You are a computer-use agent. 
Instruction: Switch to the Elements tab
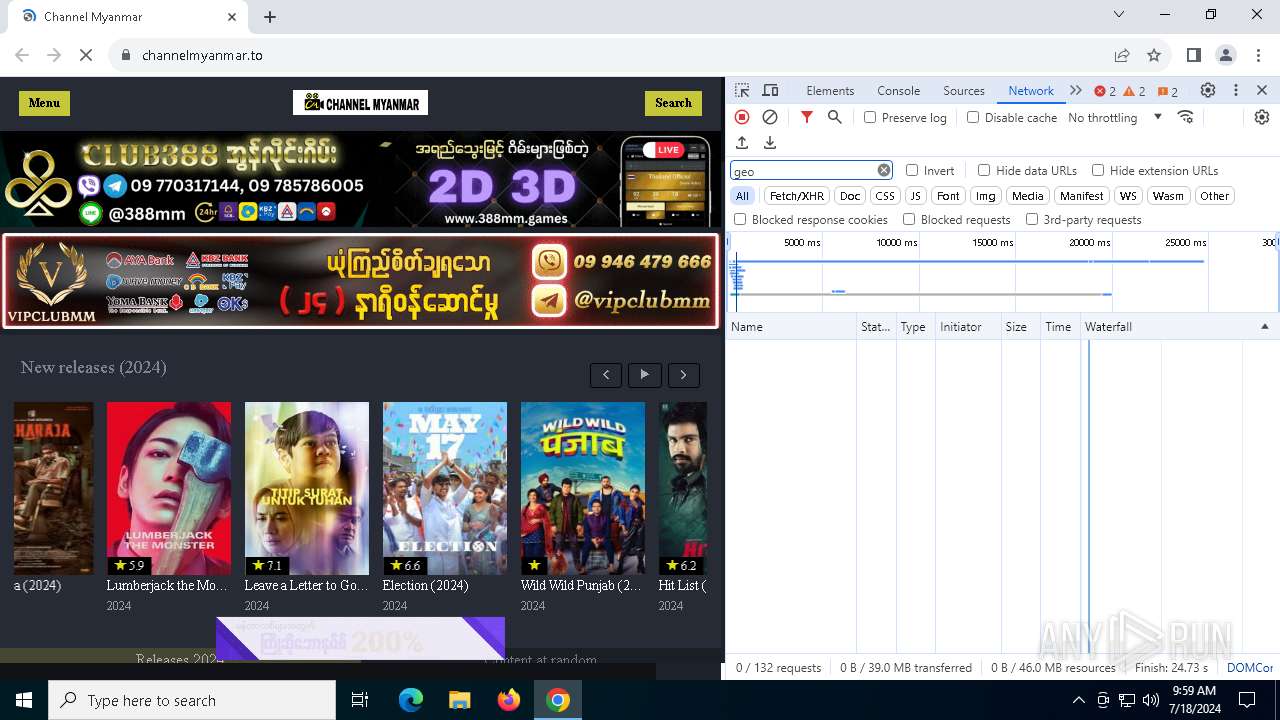click(x=830, y=90)
